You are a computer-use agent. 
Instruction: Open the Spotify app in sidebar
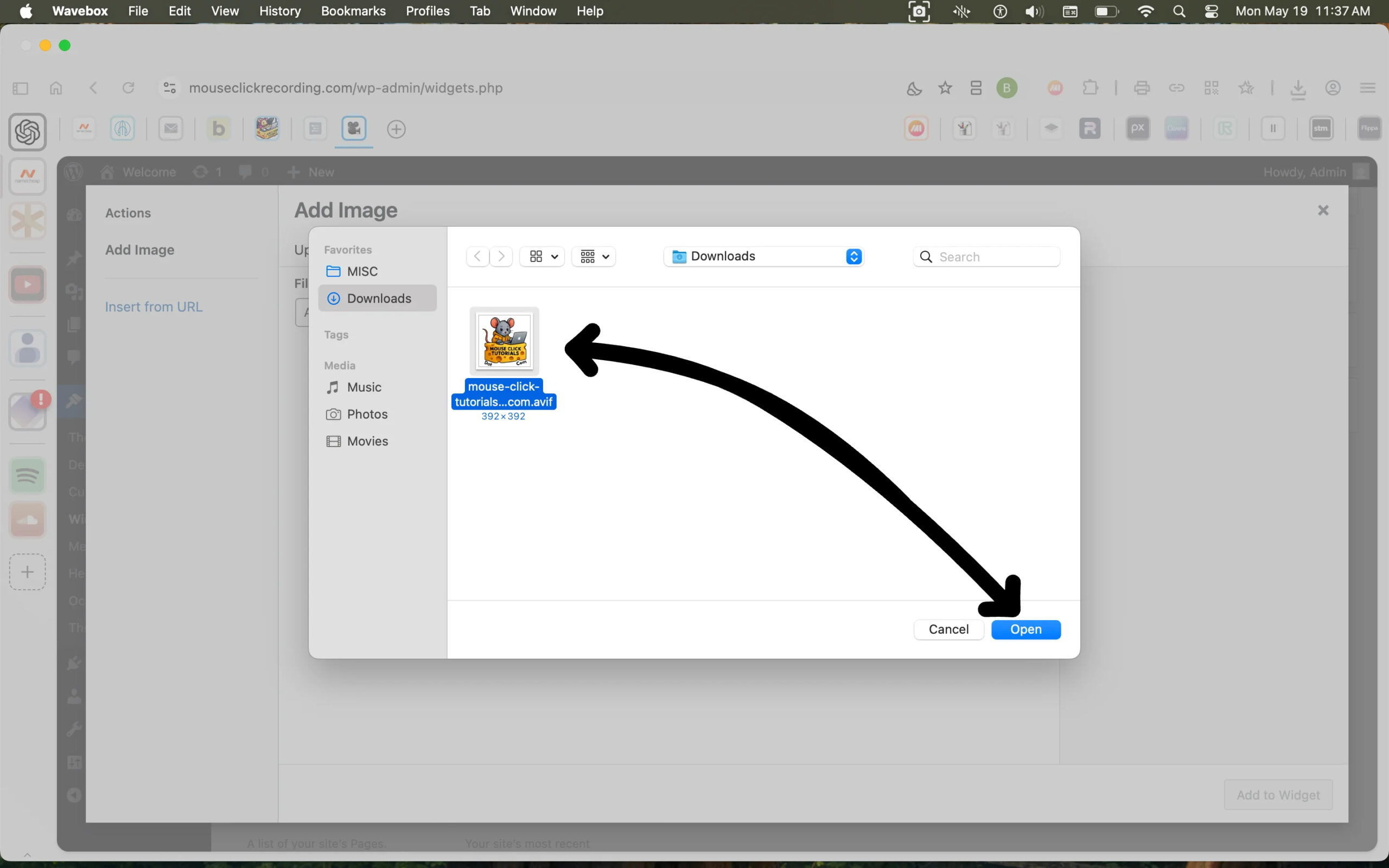pyautogui.click(x=27, y=475)
